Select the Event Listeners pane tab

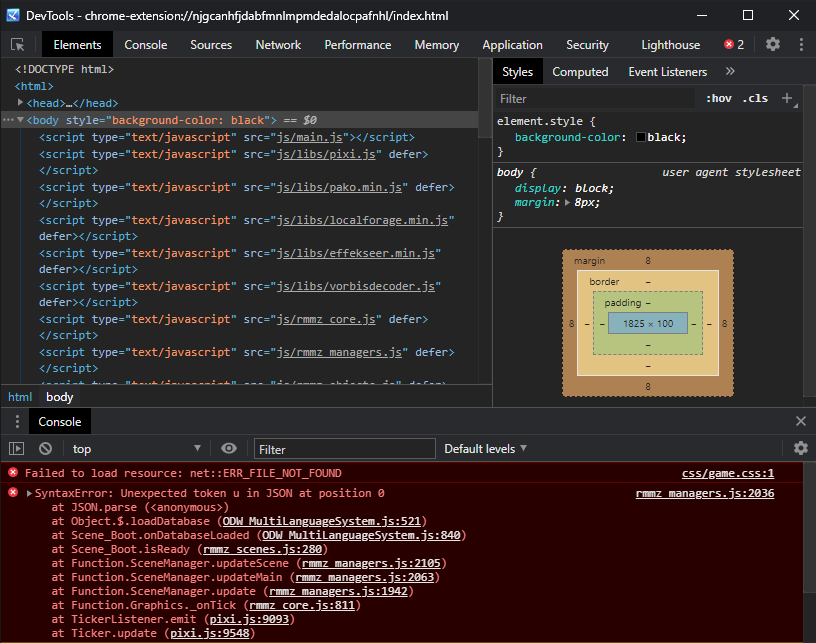[667, 72]
